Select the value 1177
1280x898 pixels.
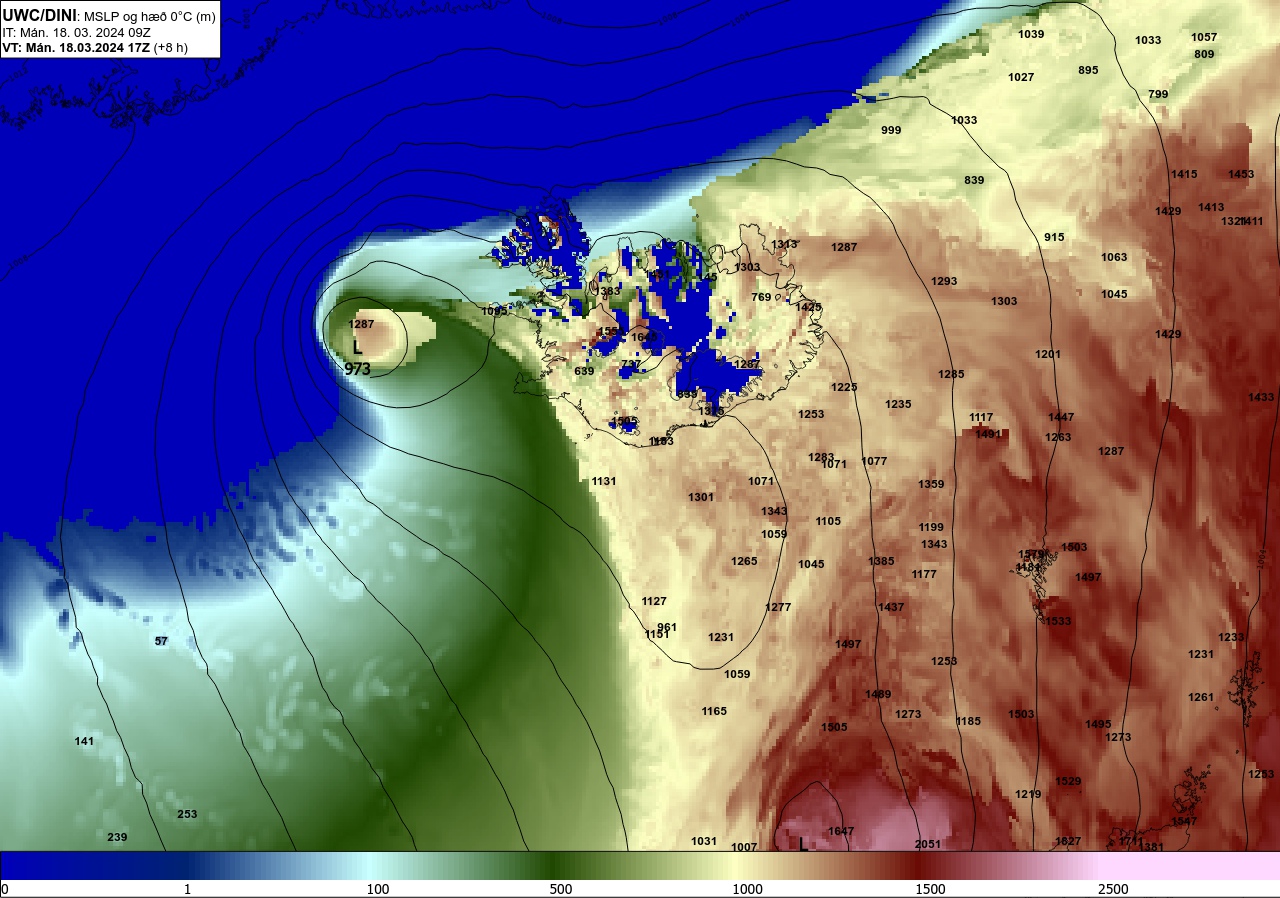pyautogui.click(x=924, y=574)
